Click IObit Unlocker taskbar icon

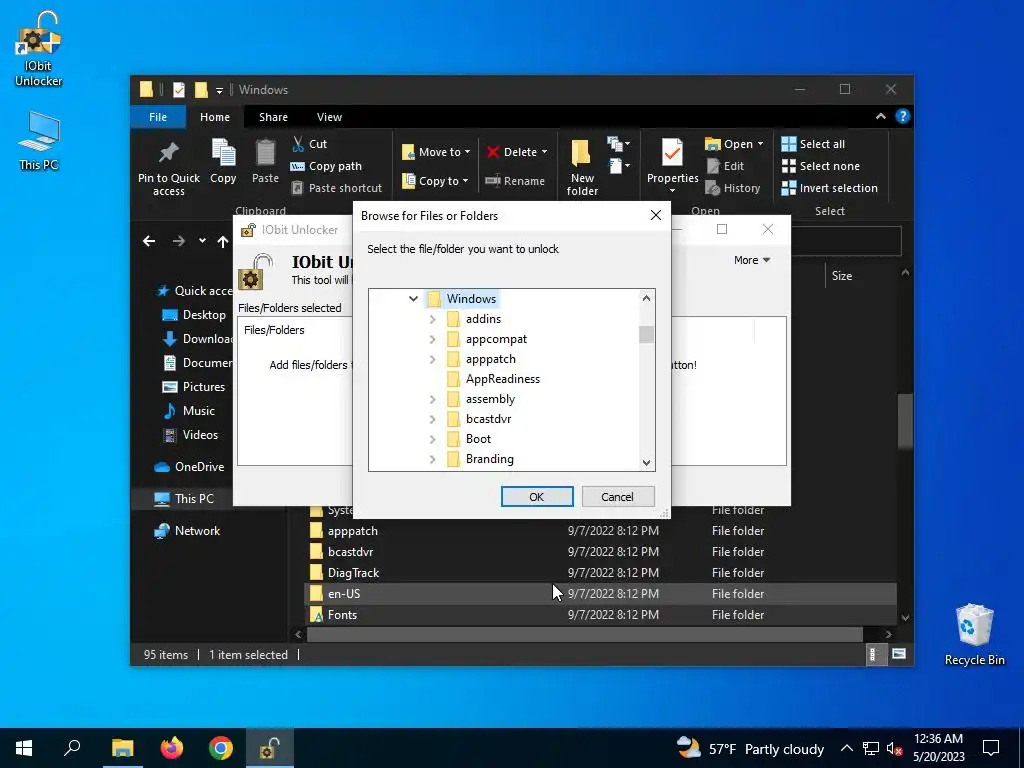(x=270, y=748)
